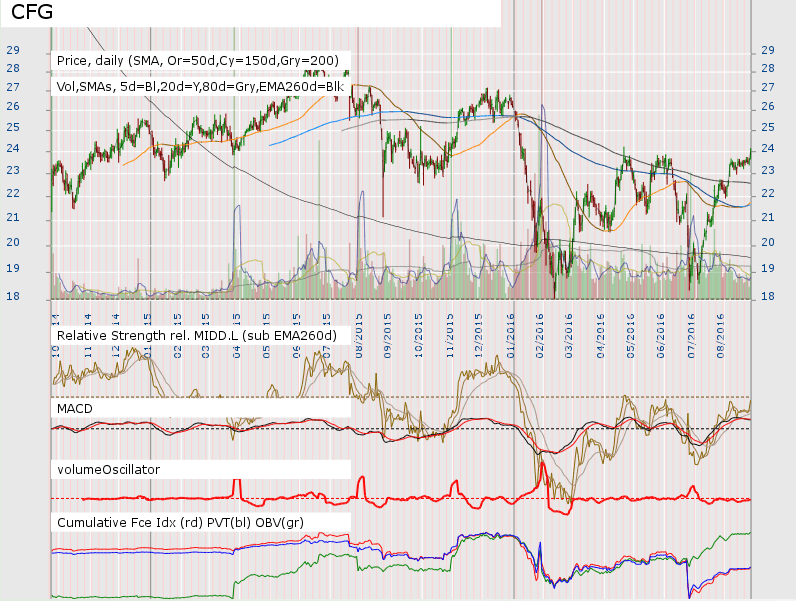Click the 18 price label on left axis
Image resolution: width=796 pixels, height=601 pixels.
click(x=13, y=297)
